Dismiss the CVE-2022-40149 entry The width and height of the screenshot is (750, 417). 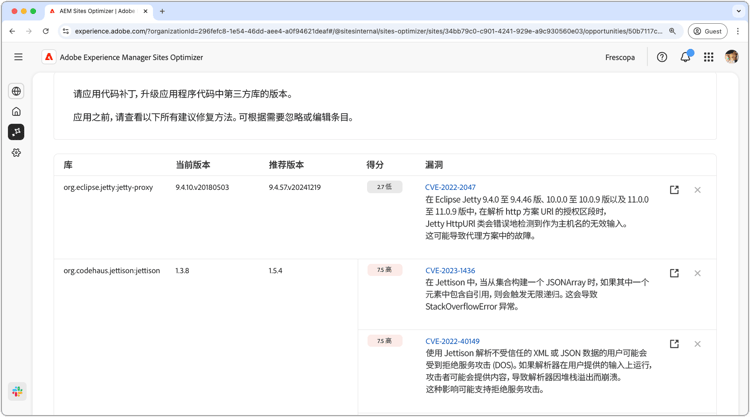(x=697, y=344)
